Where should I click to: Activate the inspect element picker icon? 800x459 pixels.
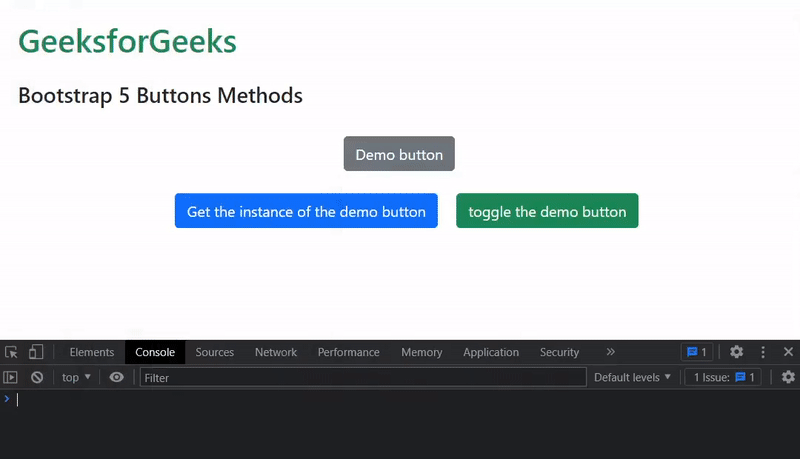11,352
